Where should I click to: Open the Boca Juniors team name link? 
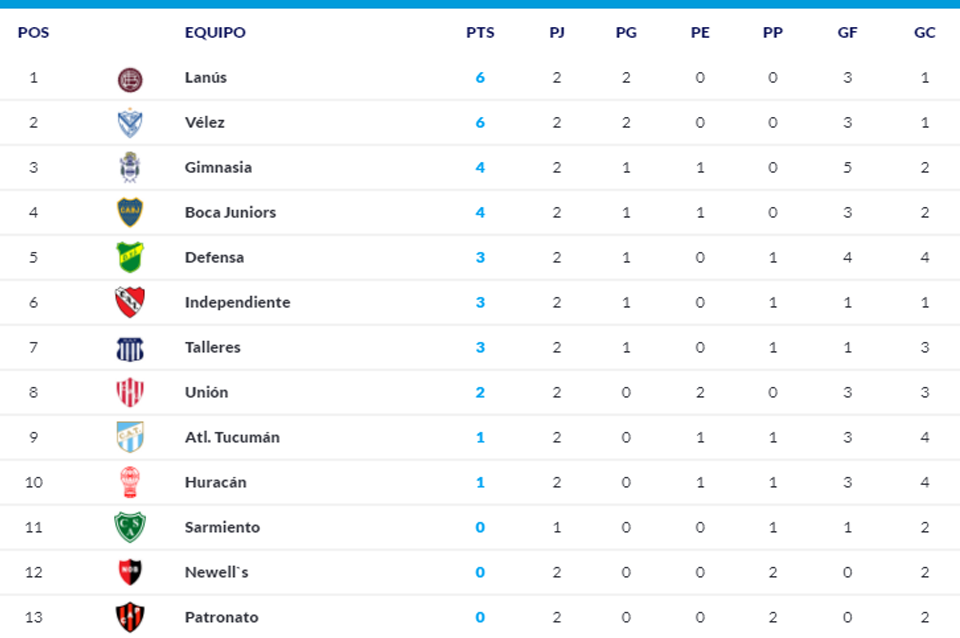pyautogui.click(x=230, y=212)
